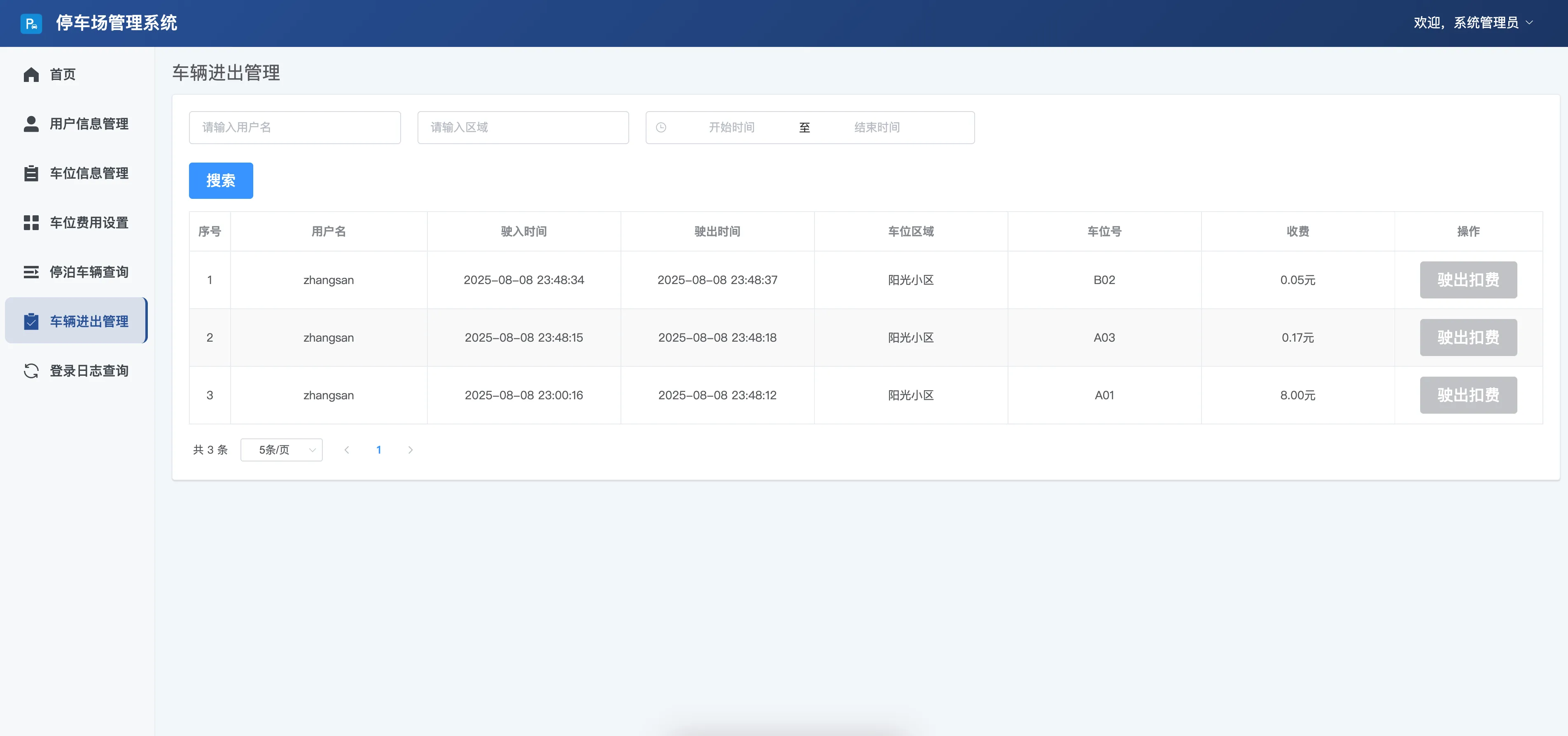1568x736 pixels.
Task: Focus the area input field
Action: click(x=523, y=128)
